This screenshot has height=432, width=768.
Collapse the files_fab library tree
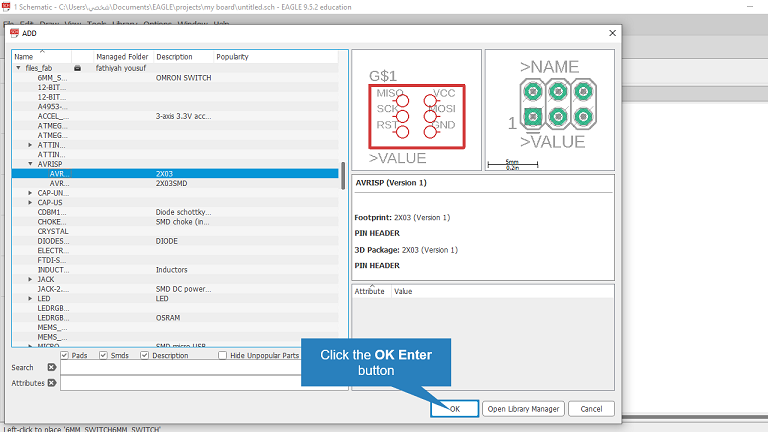coord(19,68)
